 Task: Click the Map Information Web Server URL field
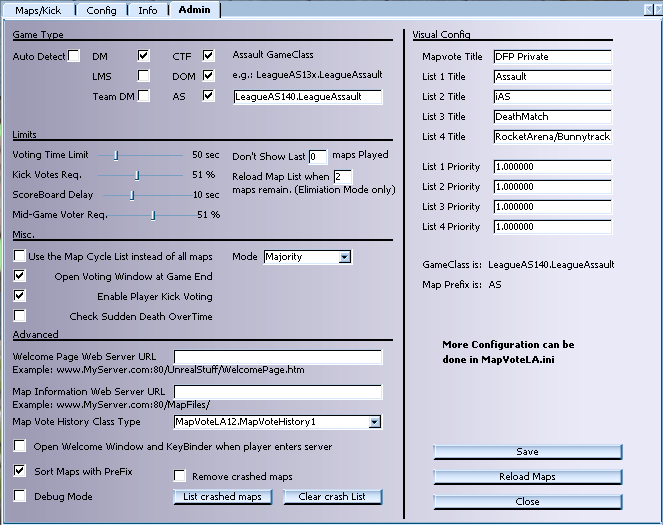[278, 392]
